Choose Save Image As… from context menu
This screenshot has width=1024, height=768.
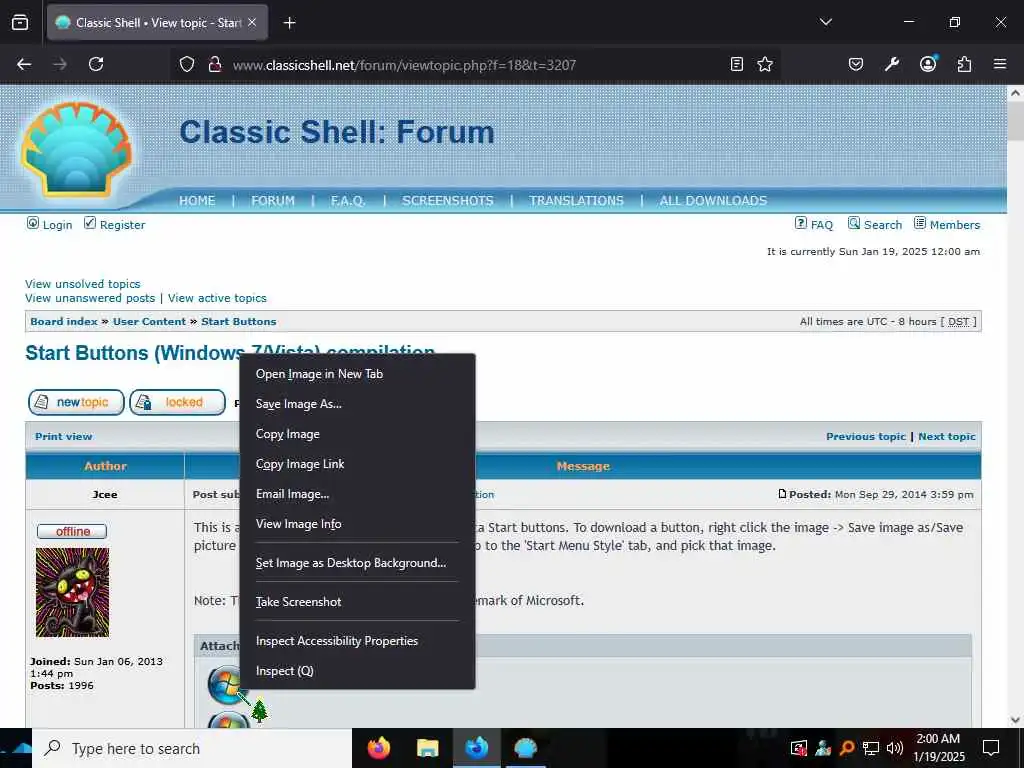pyautogui.click(x=356, y=404)
